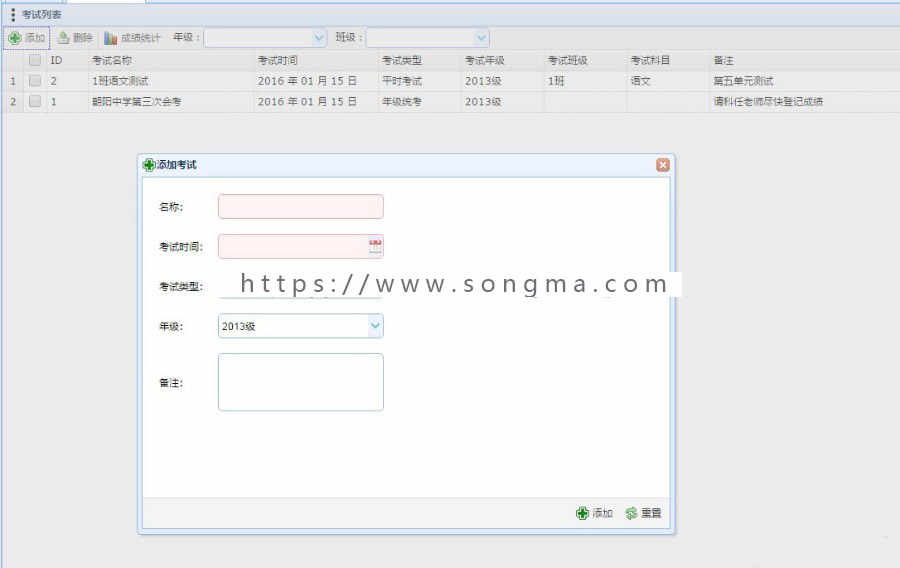Sort by the 考试时间 column header
This screenshot has height=568, width=900.
[x=278, y=60]
